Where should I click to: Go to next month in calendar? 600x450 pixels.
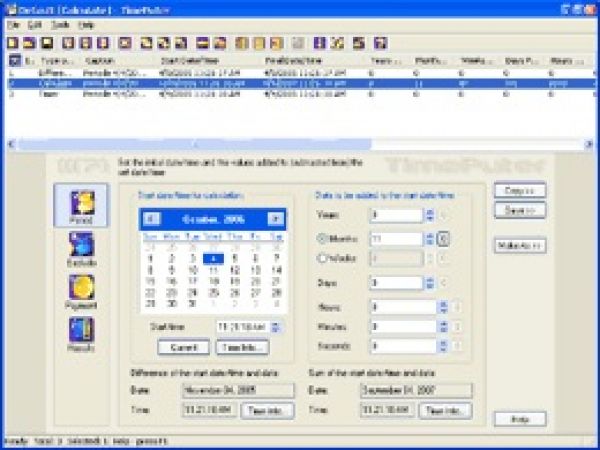276,219
